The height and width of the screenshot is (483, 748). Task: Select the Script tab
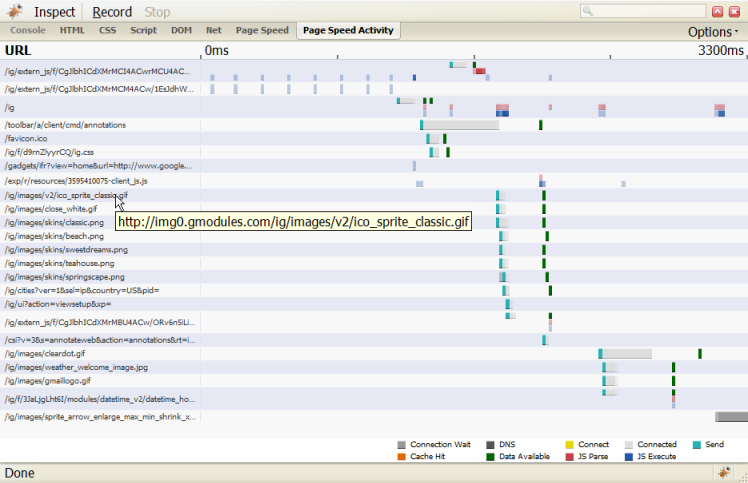tap(143, 30)
